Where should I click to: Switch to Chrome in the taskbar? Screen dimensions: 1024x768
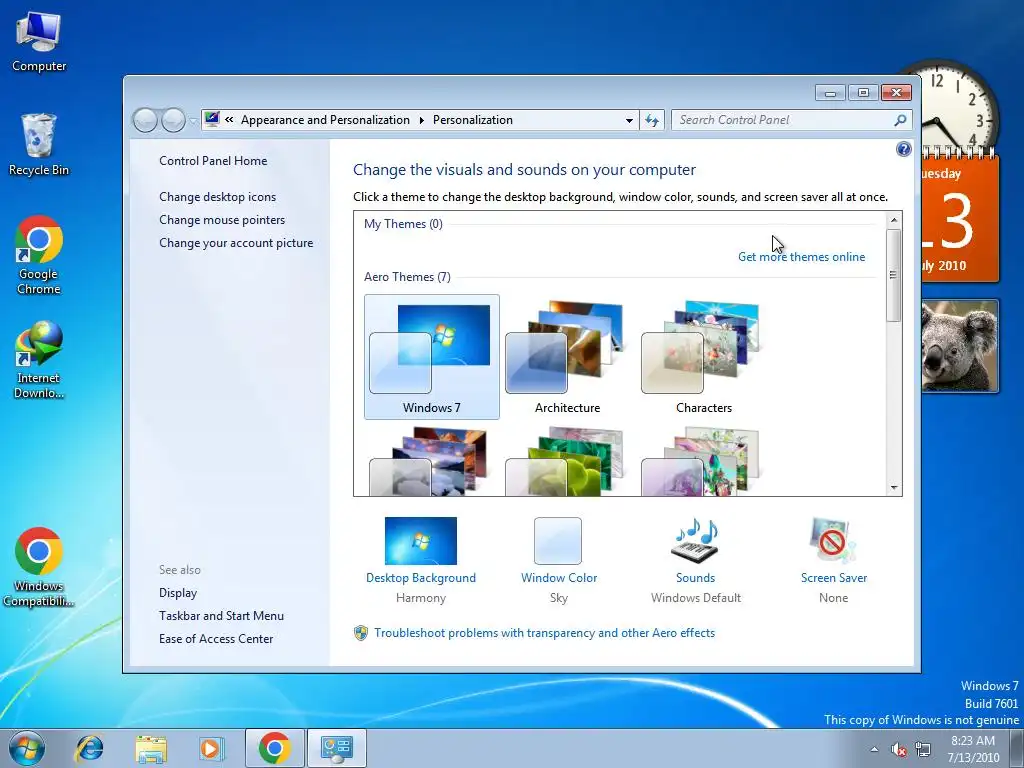click(274, 748)
